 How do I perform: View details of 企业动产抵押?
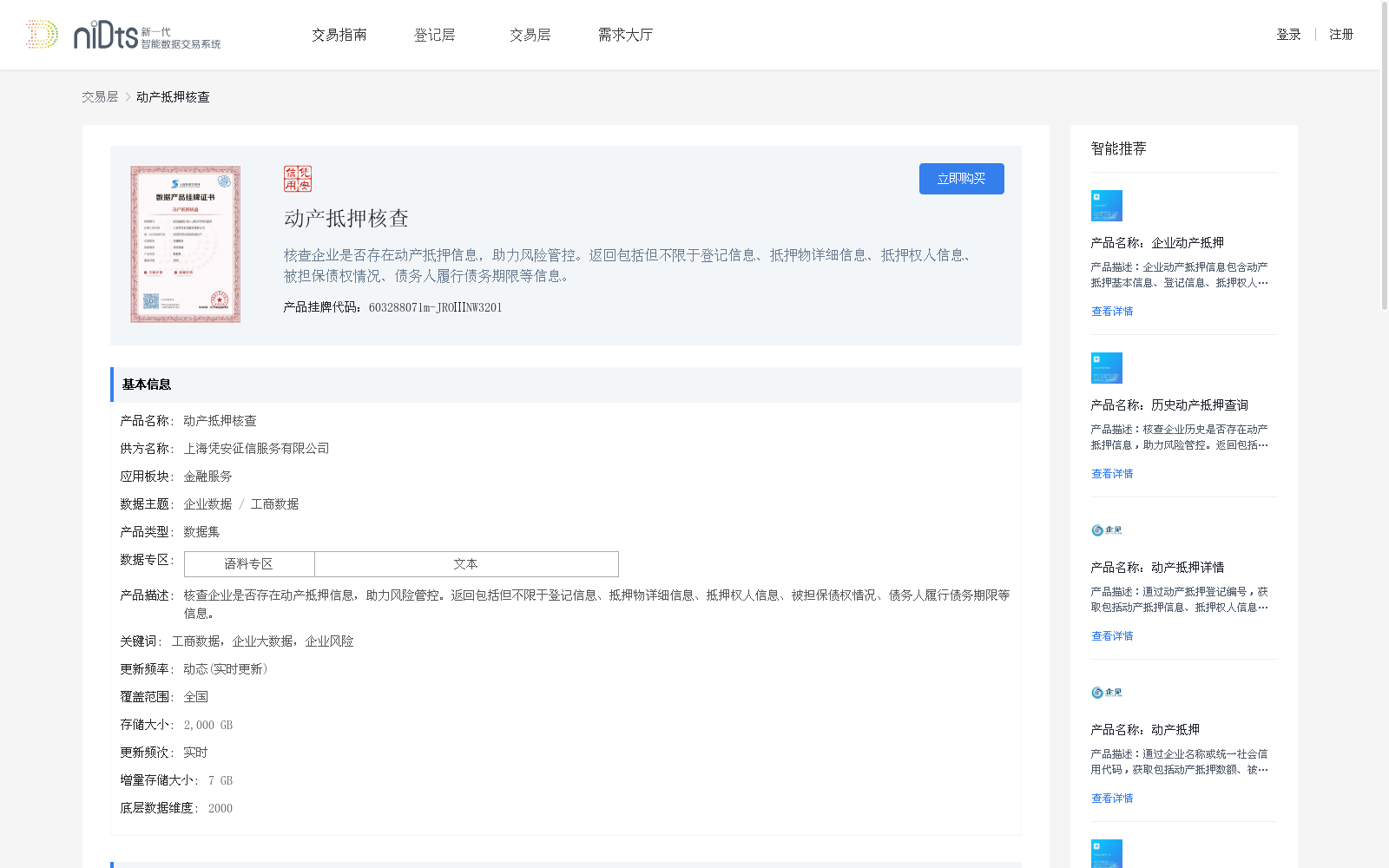(x=1112, y=312)
